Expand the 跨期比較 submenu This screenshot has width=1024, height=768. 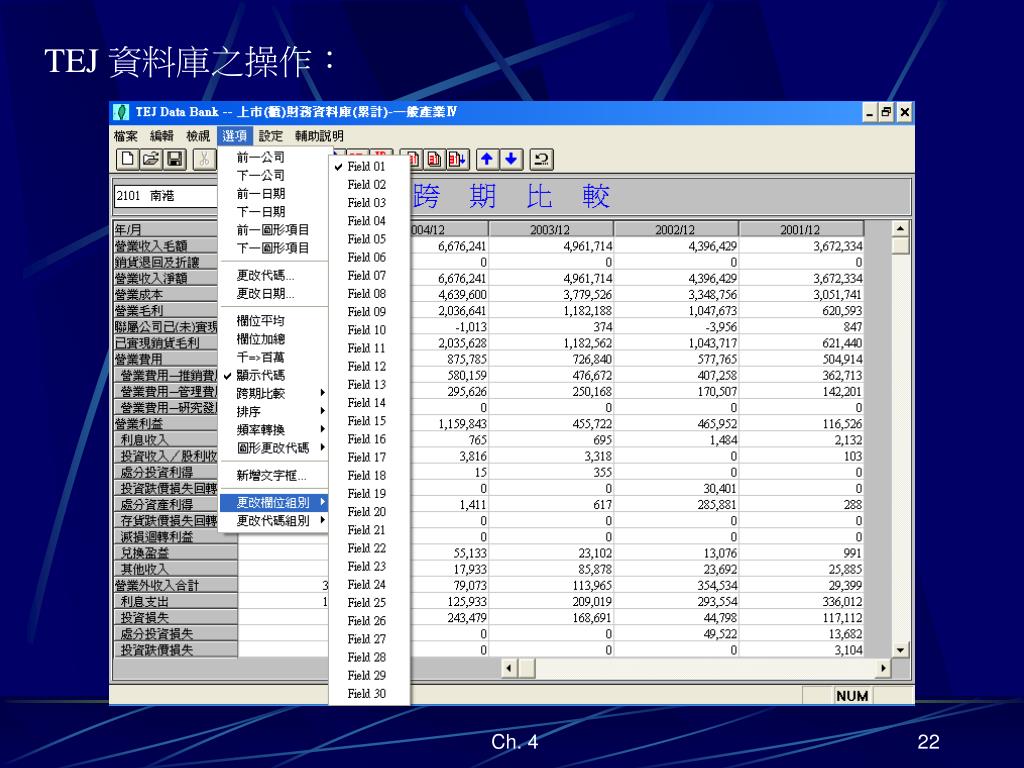273,393
